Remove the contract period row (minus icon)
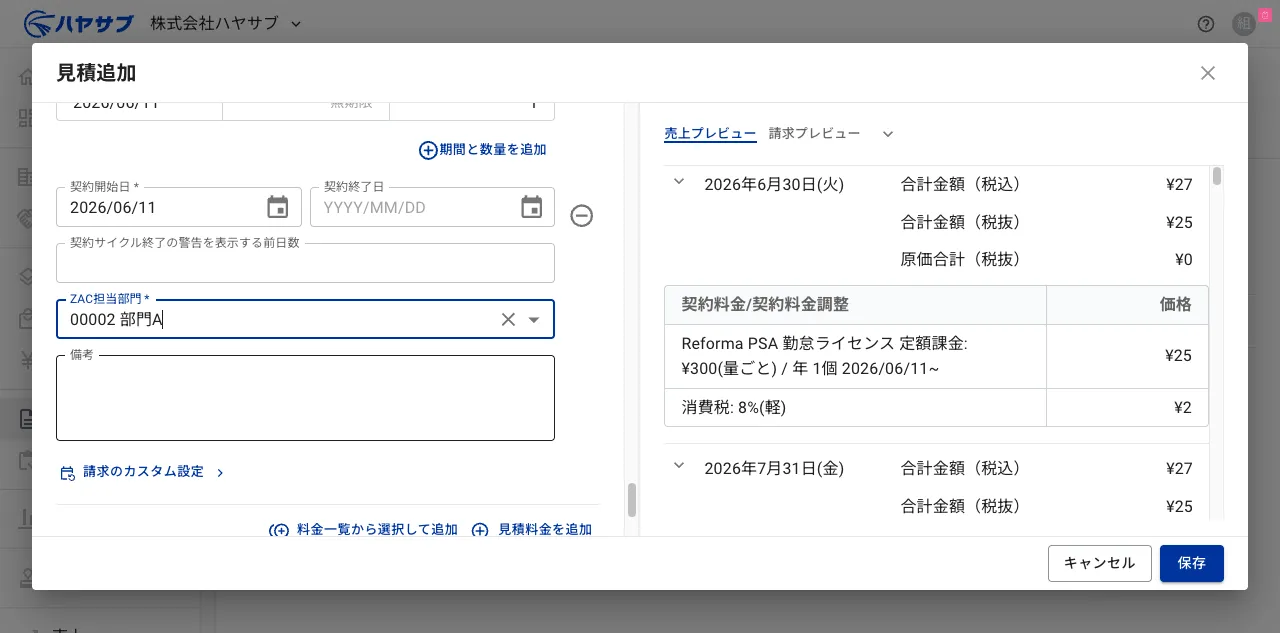 [582, 216]
